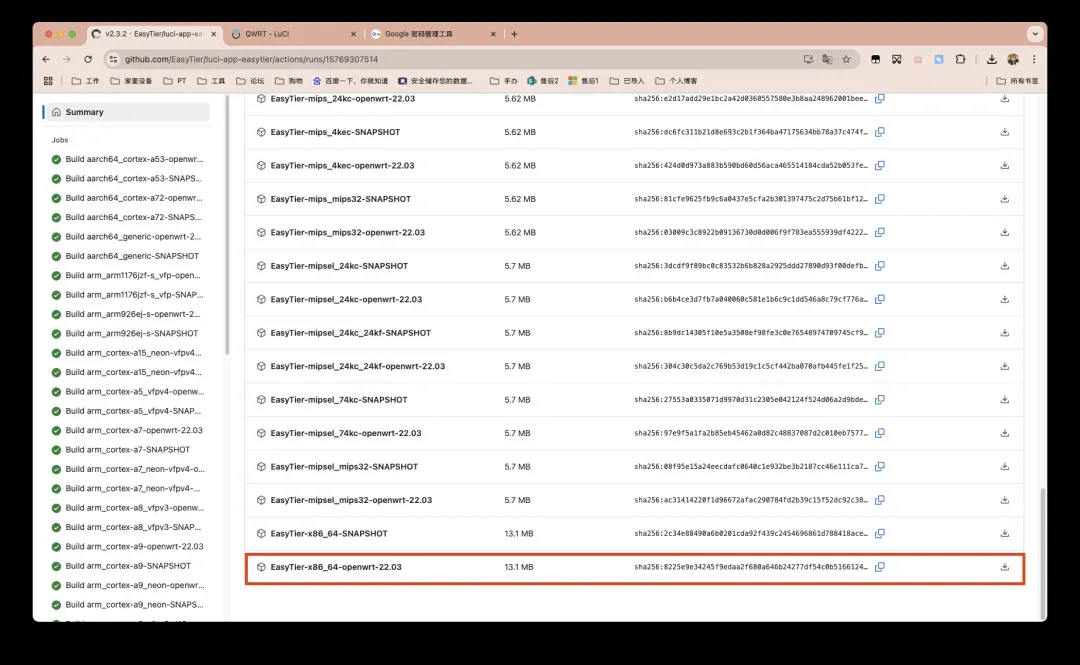This screenshot has height=665, width=1080.
Task: Download EasyTier-x86_64-openwrt-22.03 artifact
Action: click(1004, 567)
